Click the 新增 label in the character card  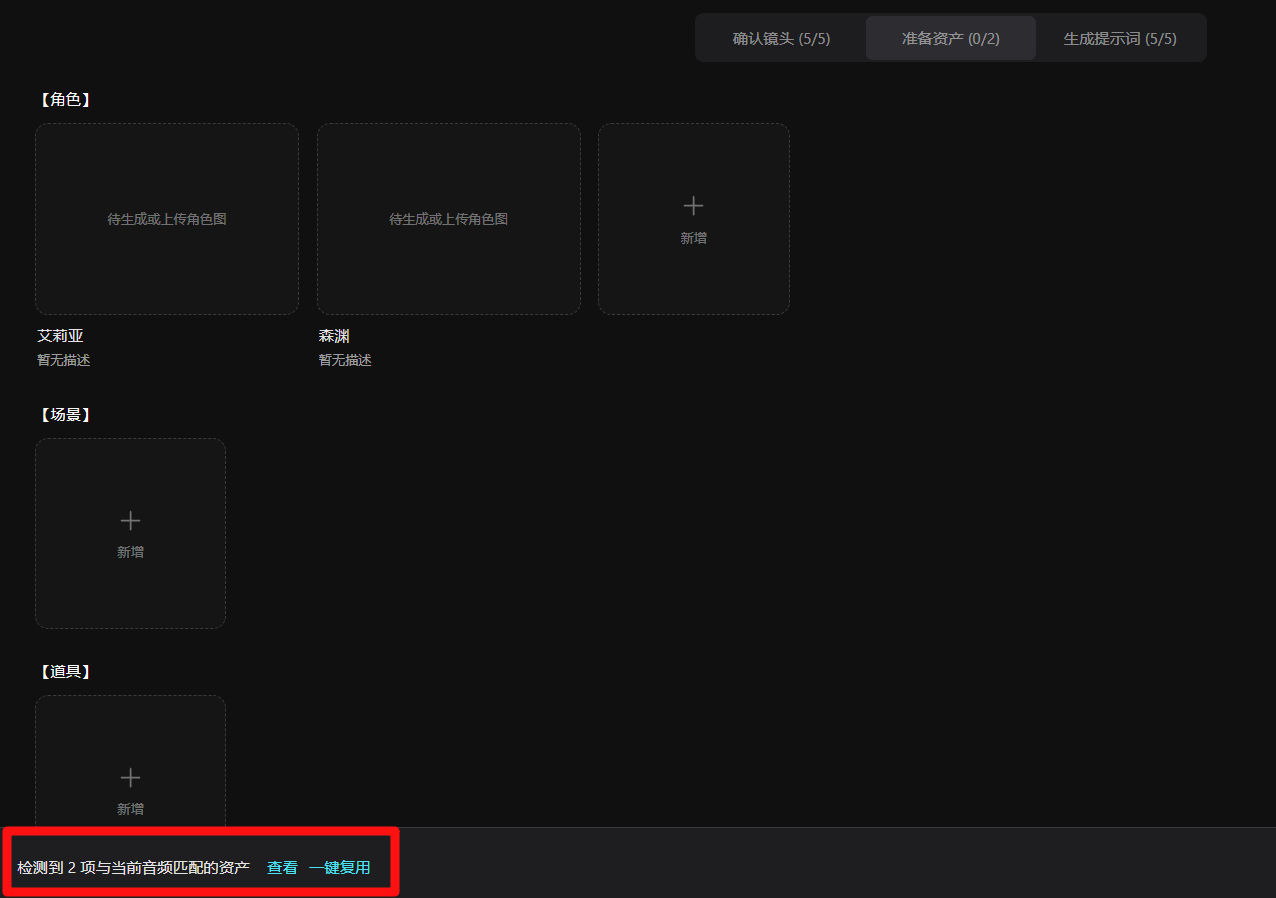click(693, 238)
